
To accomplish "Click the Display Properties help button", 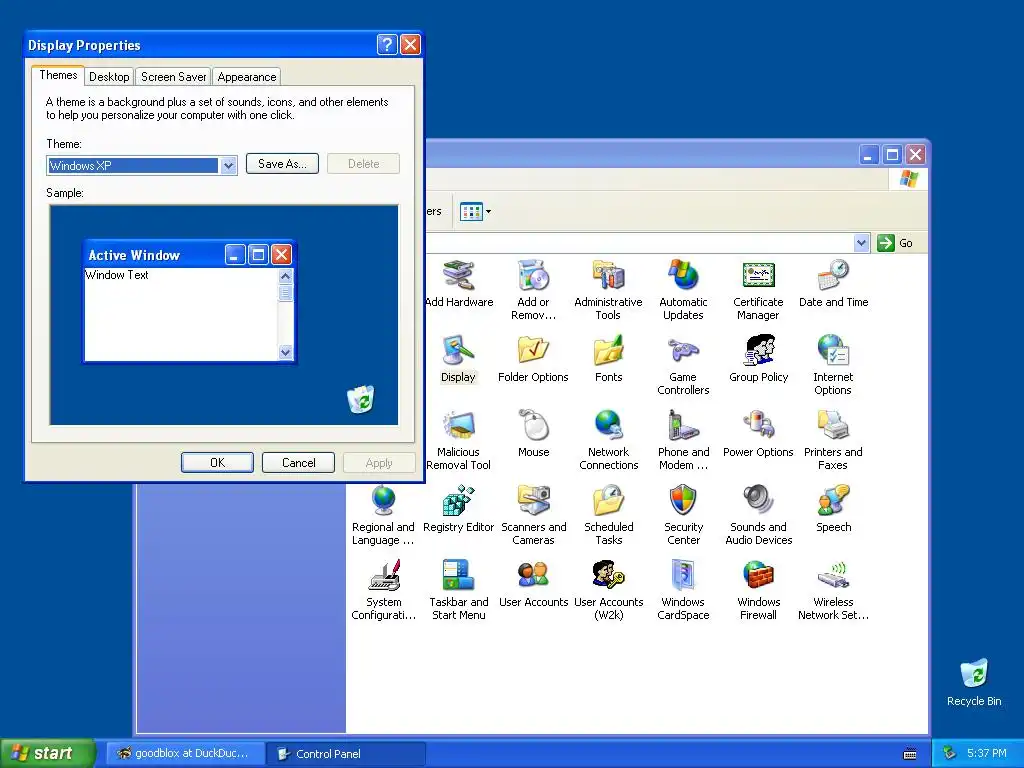I will pyautogui.click(x=387, y=44).
